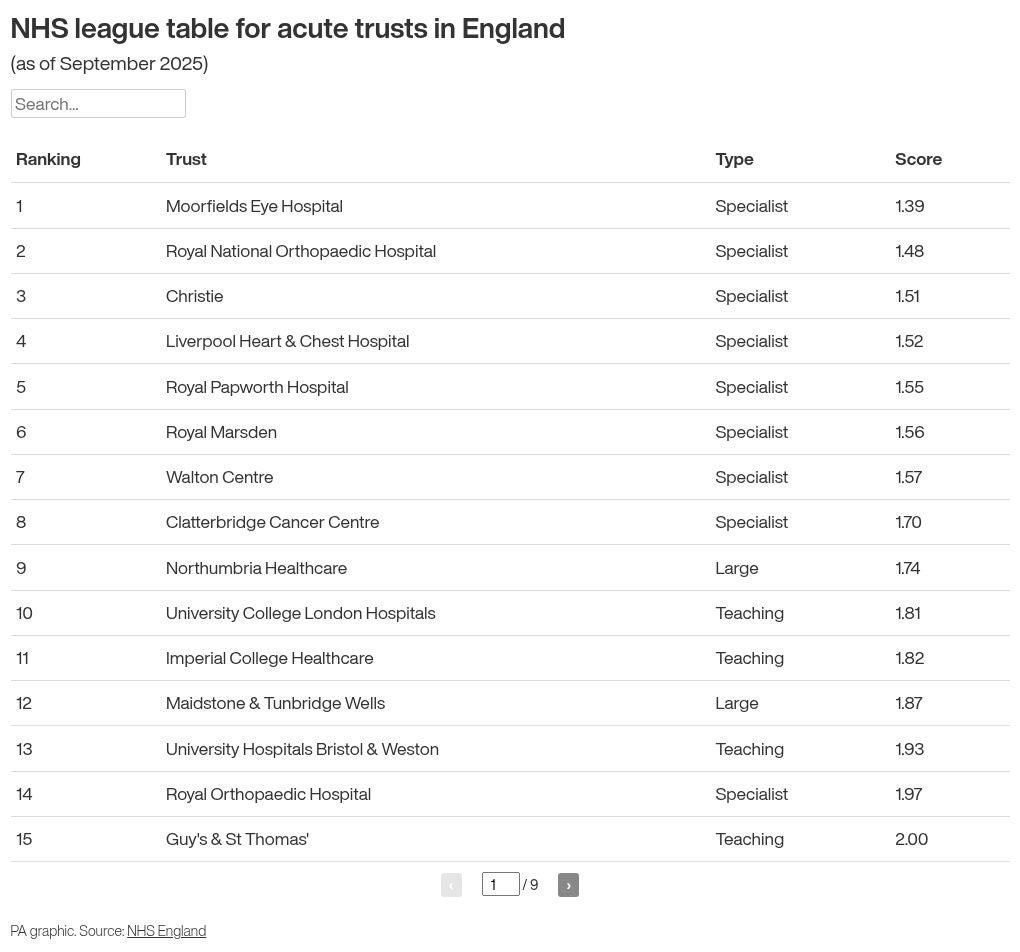
Task: Select the page number box
Action: 500,884
